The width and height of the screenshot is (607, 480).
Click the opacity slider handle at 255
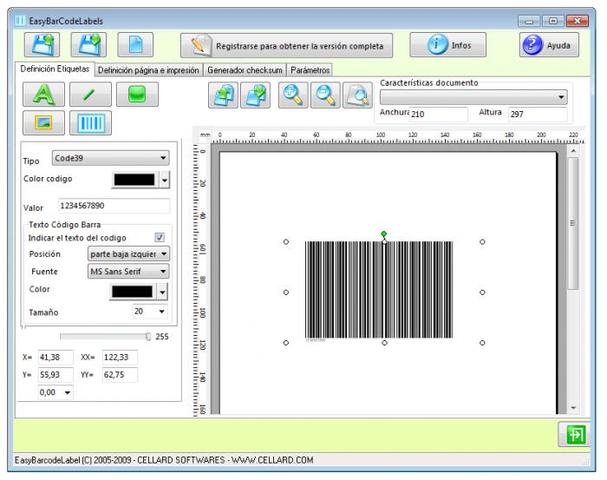coord(148,336)
